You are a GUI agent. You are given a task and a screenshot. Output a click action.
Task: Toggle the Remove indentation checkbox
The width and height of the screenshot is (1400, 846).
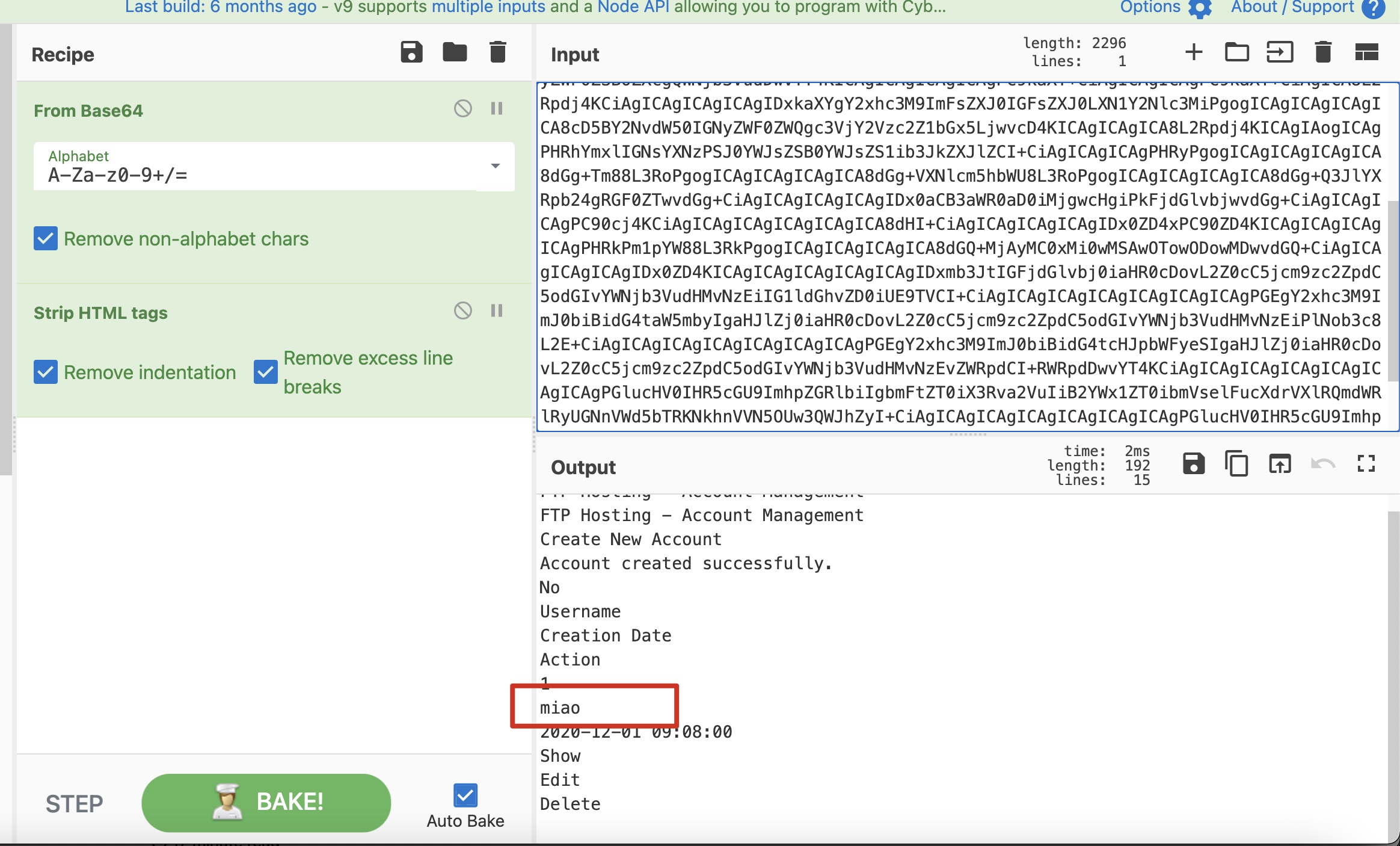(46, 372)
